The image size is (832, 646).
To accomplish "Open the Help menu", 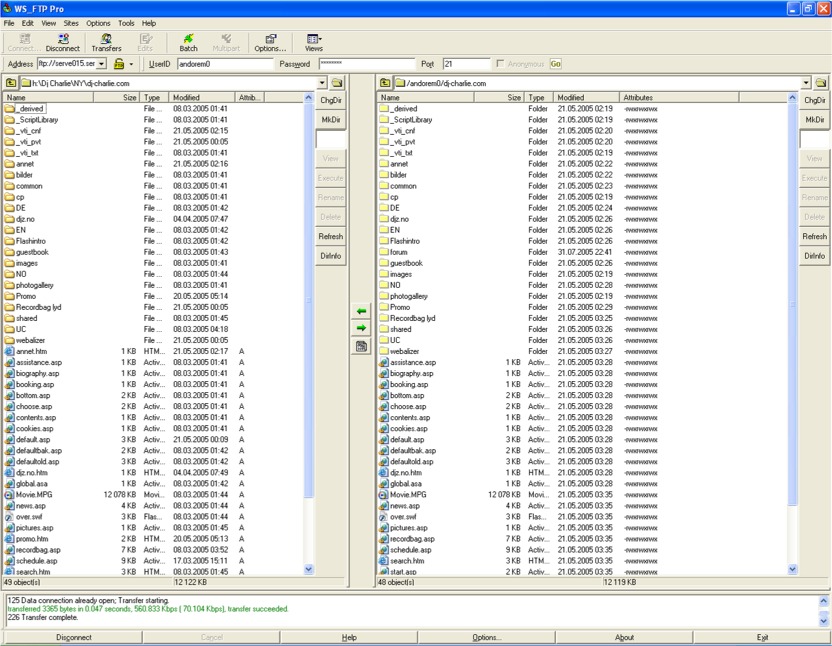I will click(149, 23).
